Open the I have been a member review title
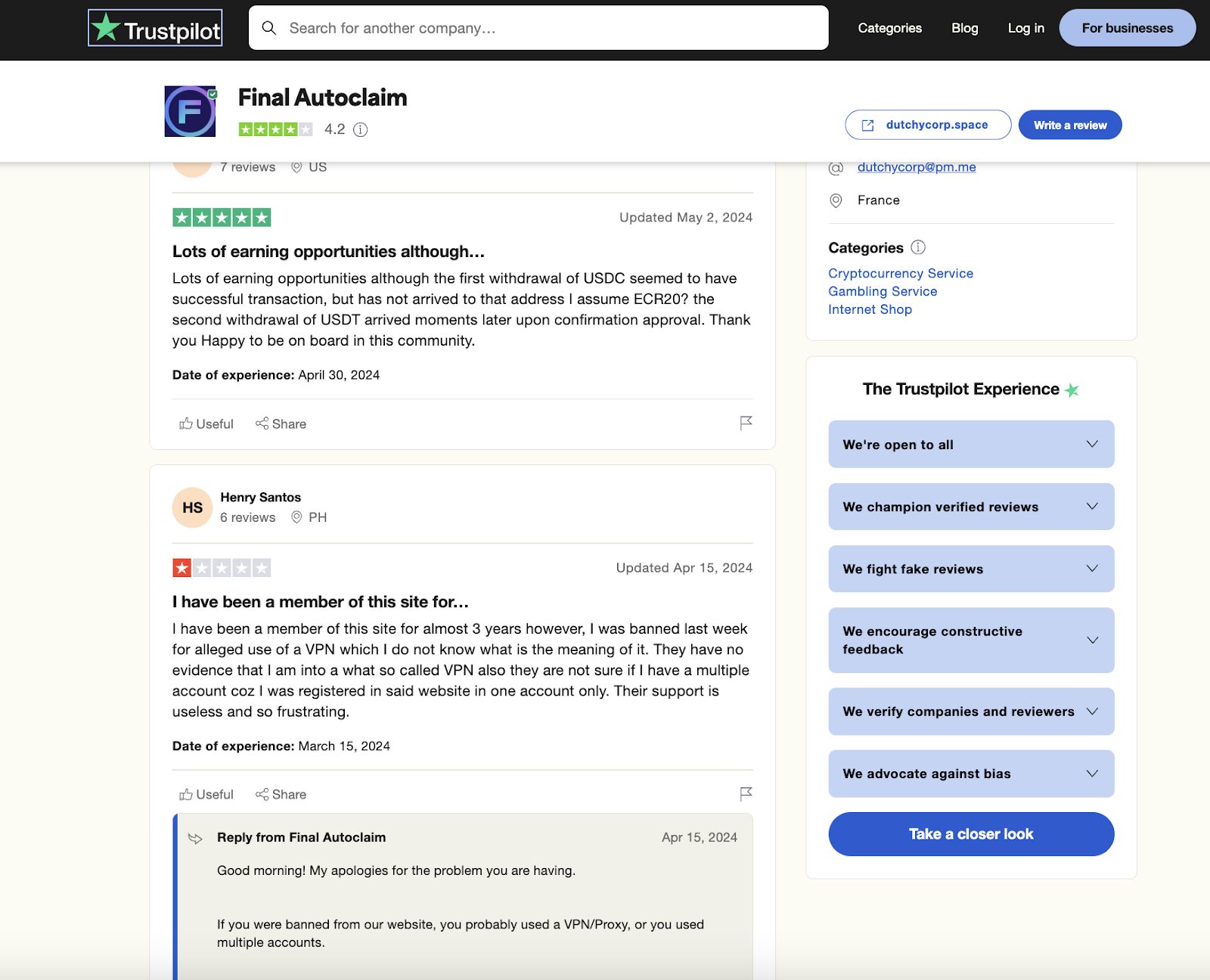 321,602
